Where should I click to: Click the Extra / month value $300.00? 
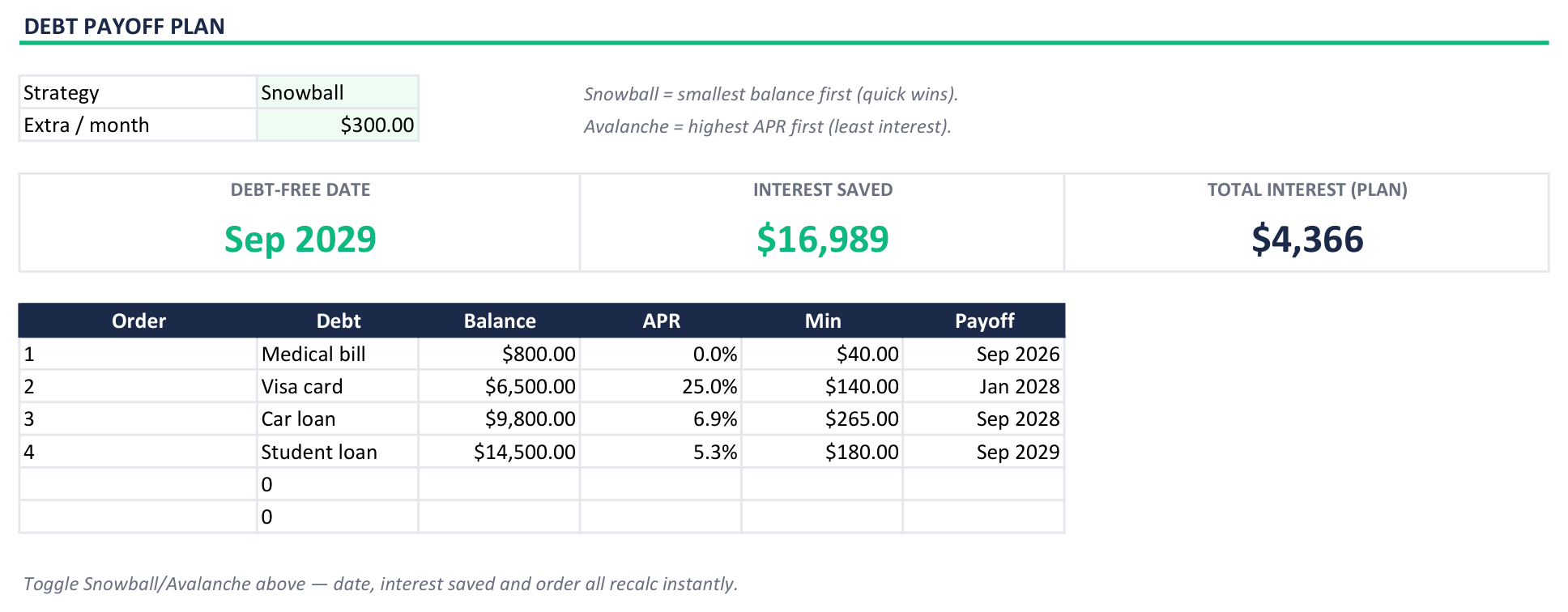pyautogui.click(x=338, y=125)
